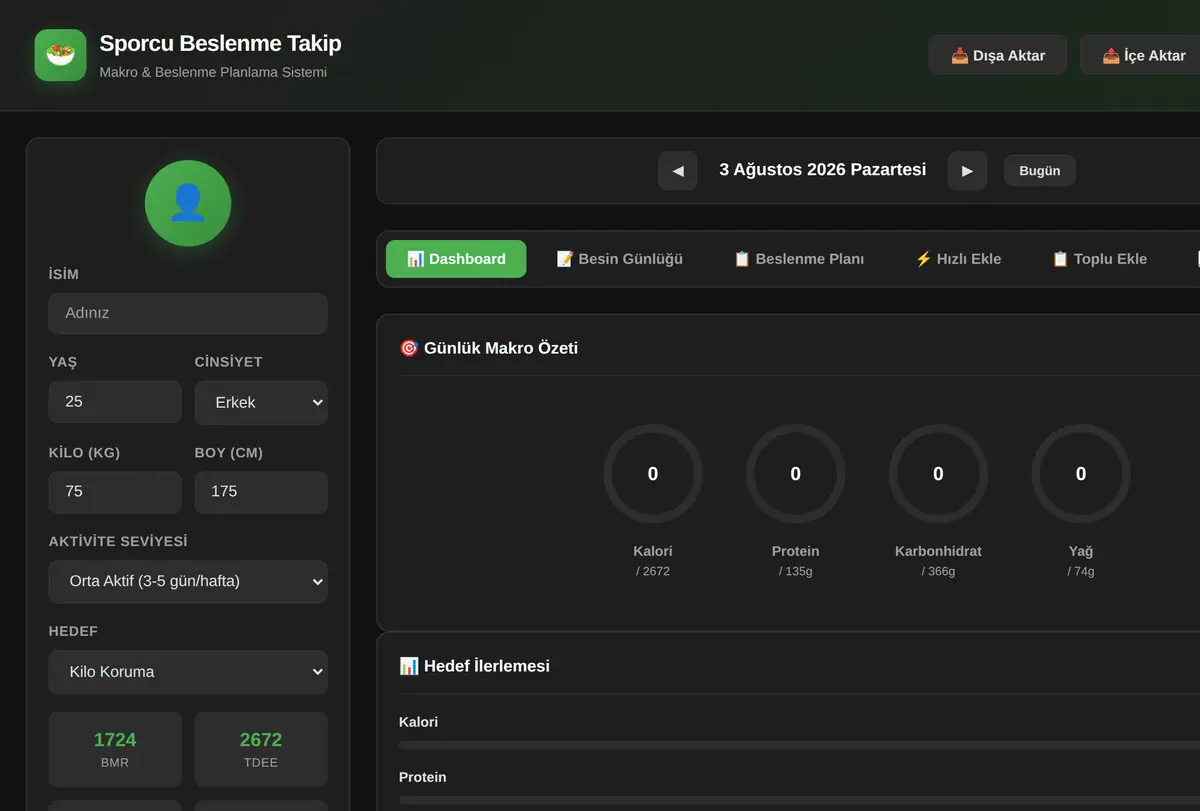Viewport: 1200px width, 811px height.
Task: Click the "/ 74g" fat target text
Action: pyautogui.click(x=1081, y=572)
